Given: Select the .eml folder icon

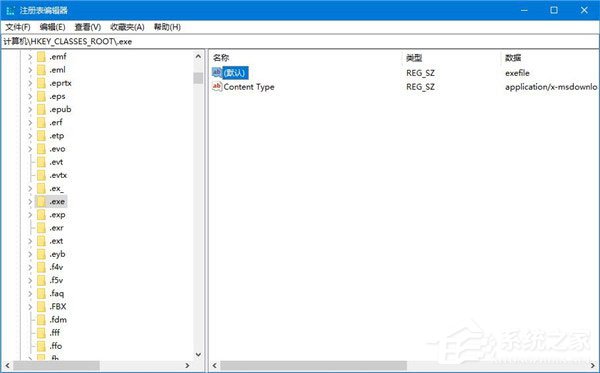Looking at the screenshot, I should (x=41, y=70).
